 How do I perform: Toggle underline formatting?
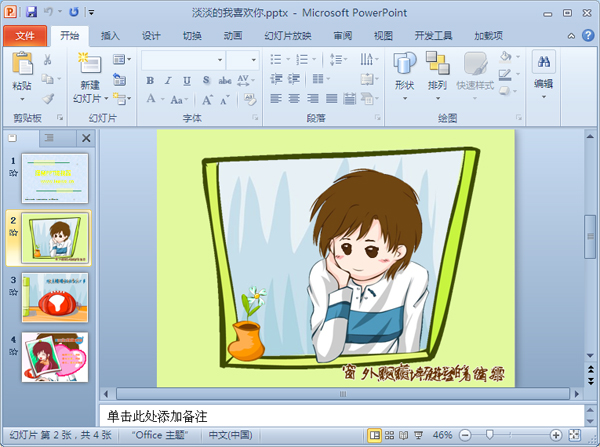click(187, 80)
